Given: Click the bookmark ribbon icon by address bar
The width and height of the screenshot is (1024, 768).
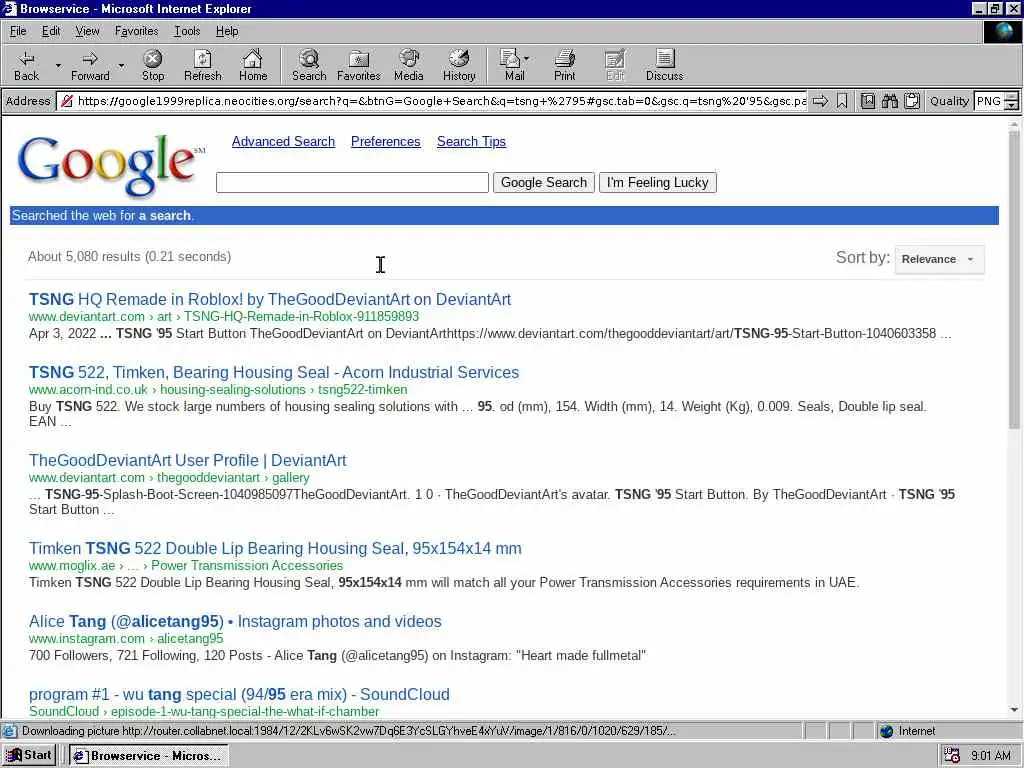Looking at the screenshot, I should pyautogui.click(x=842, y=101).
